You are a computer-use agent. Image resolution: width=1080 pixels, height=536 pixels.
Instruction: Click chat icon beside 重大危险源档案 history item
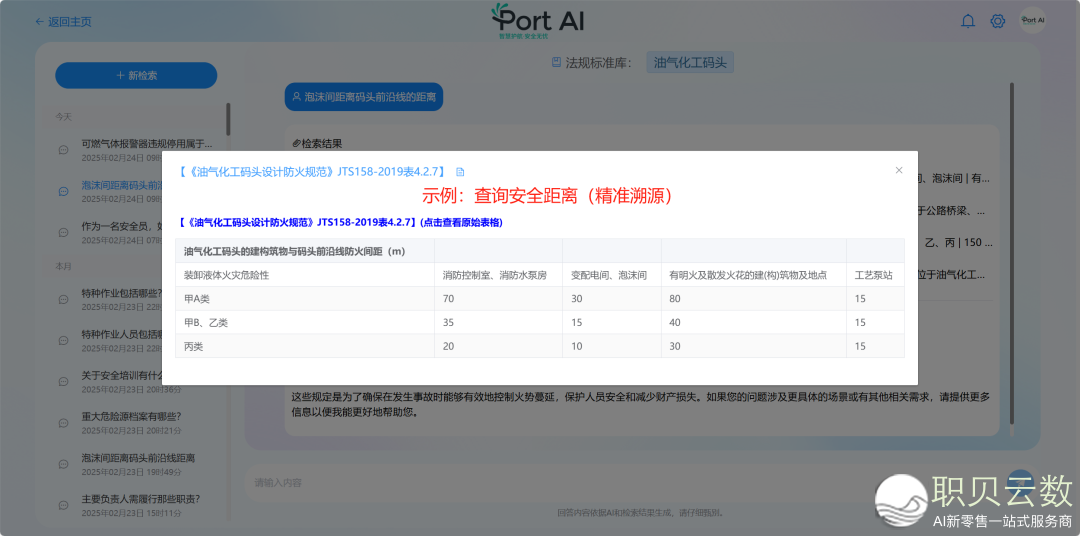click(63, 423)
